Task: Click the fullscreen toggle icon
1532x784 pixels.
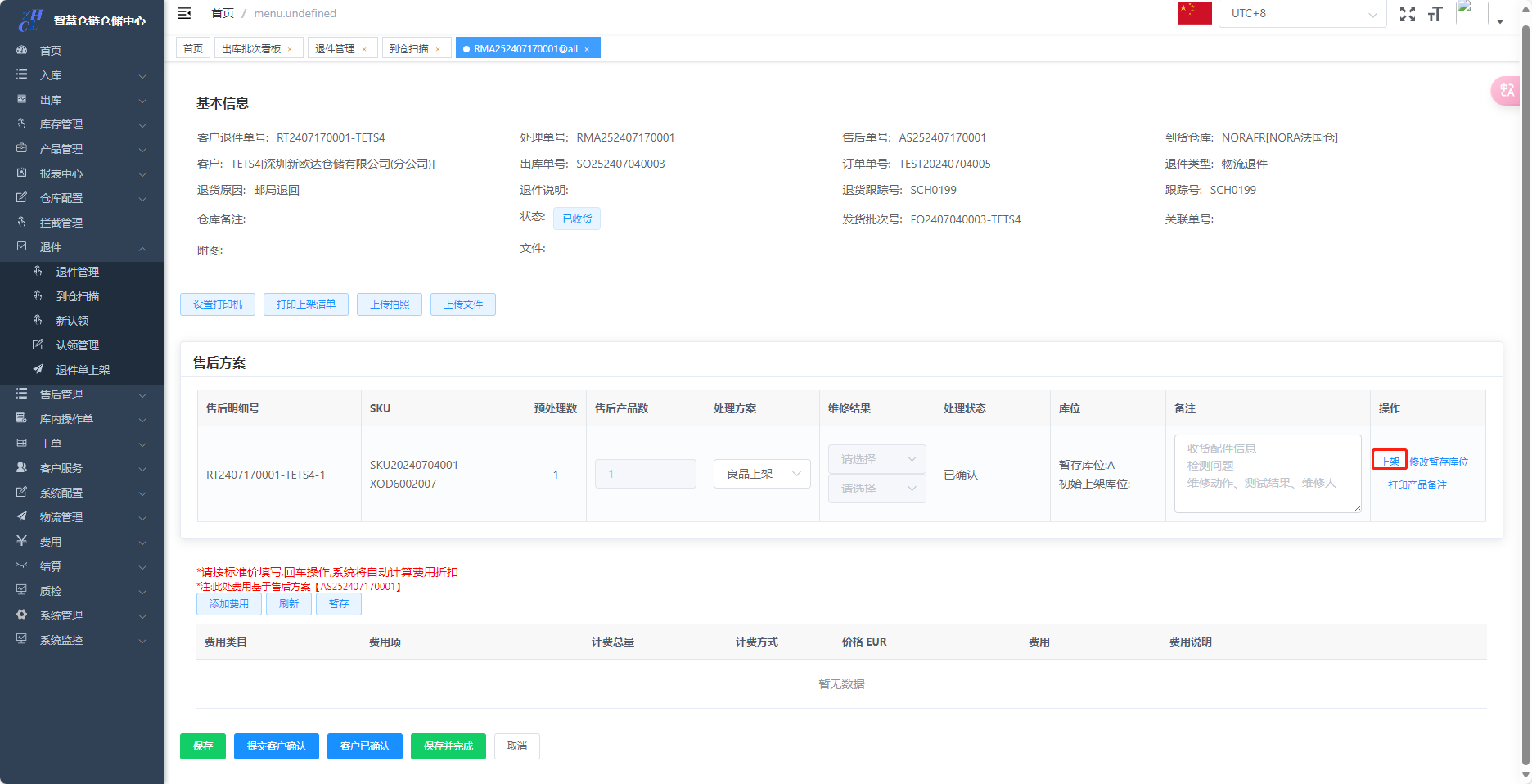Action: pyautogui.click(x=1407, y=14)
